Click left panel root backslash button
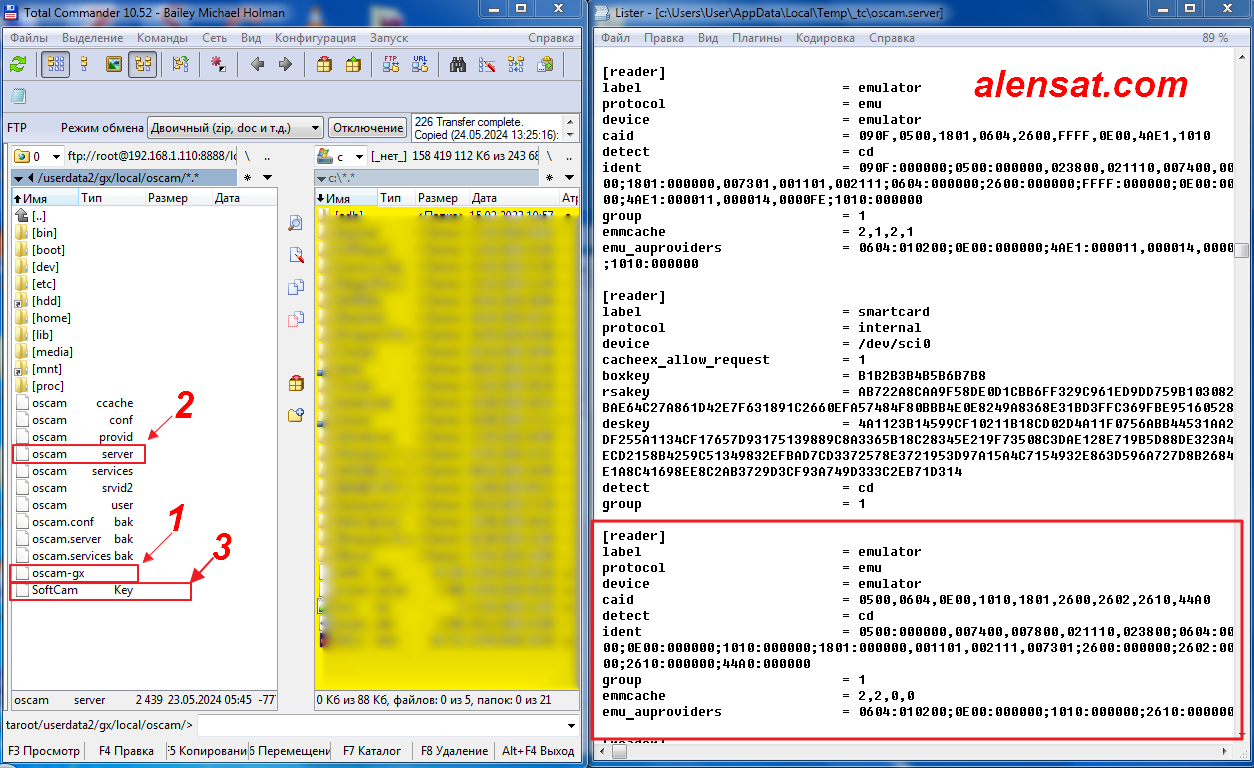 246,156
